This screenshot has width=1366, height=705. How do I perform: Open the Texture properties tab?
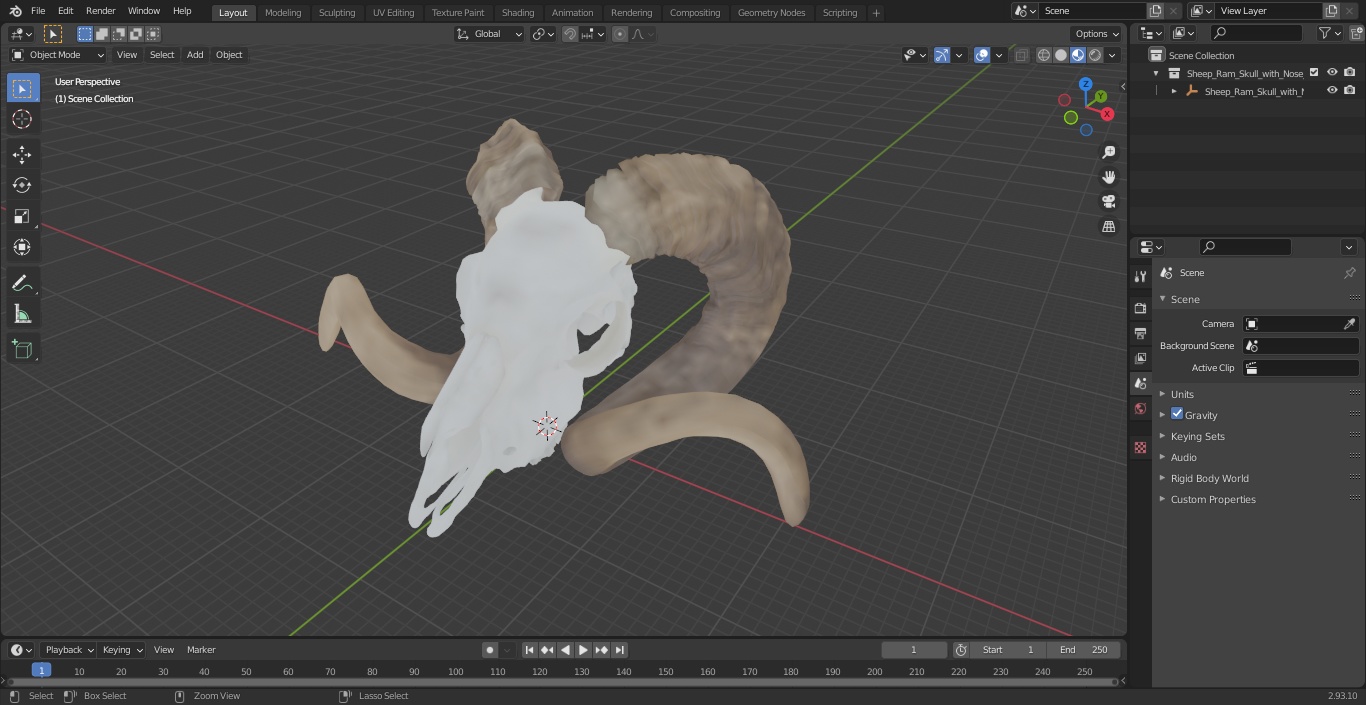pyautogui.click(x=1140, y=447)
